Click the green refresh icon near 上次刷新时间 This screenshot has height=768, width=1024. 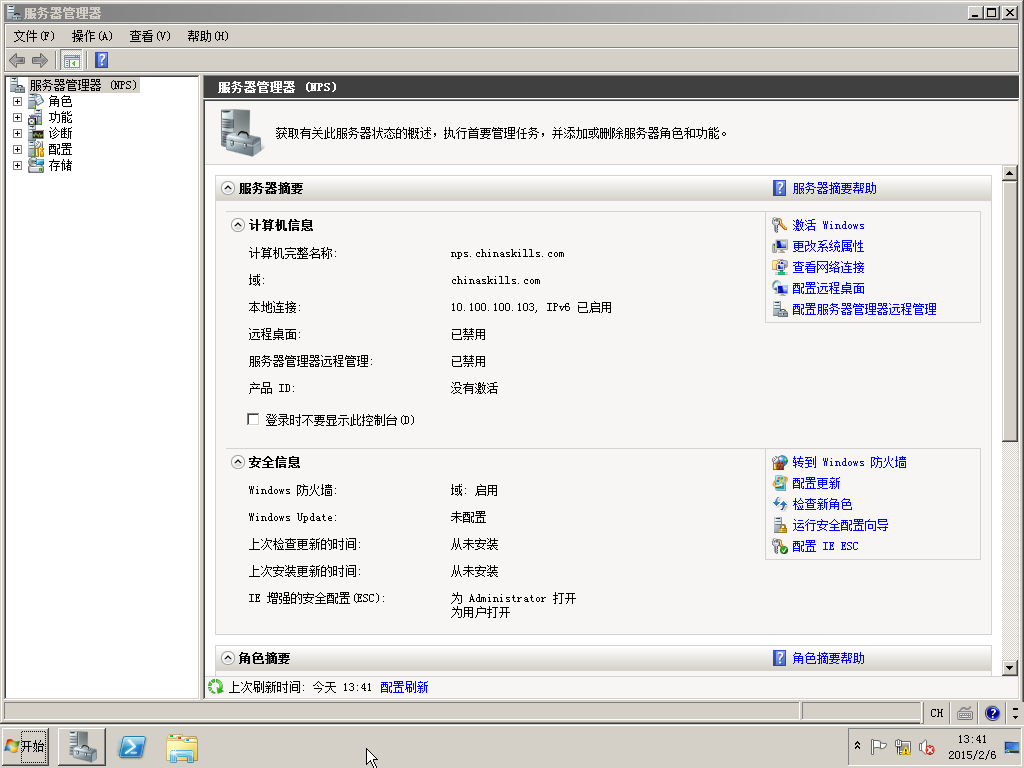(x=216, y=687)
